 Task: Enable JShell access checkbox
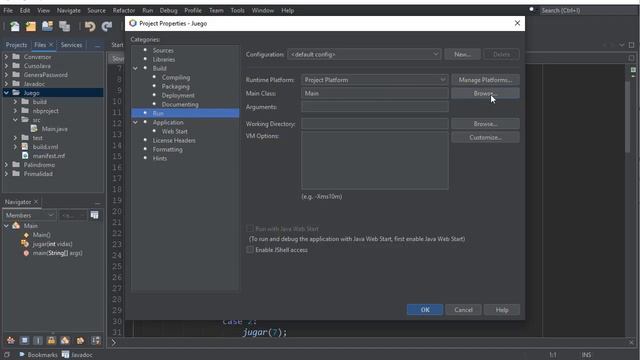coord(250,249)
